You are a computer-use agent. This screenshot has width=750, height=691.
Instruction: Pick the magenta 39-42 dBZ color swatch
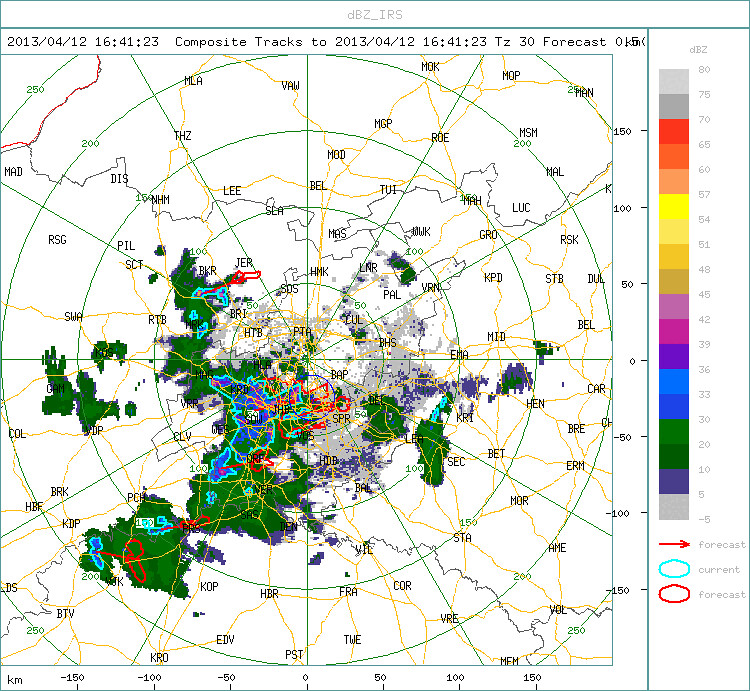pos(673,331)
